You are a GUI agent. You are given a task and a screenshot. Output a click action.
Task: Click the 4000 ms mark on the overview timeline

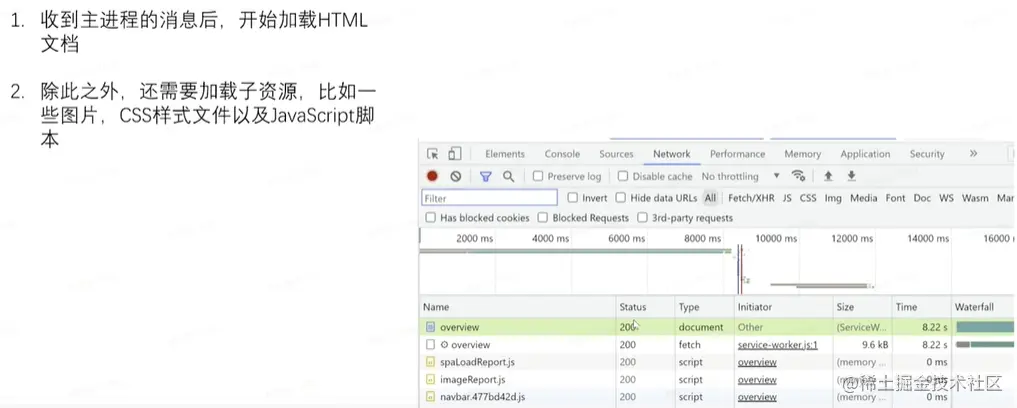[551, 238]
